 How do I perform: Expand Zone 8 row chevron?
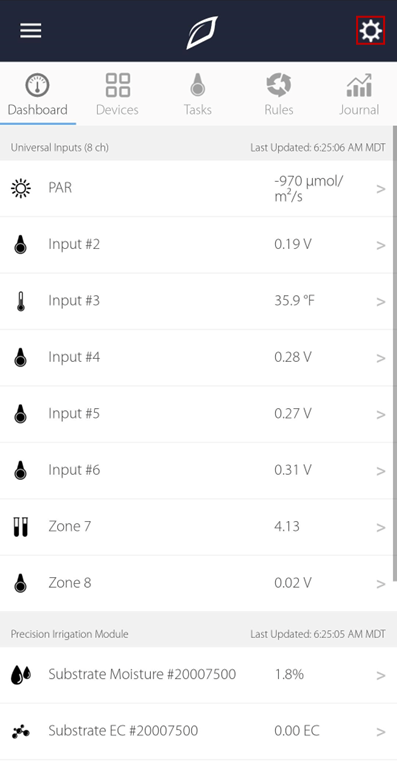381,584
